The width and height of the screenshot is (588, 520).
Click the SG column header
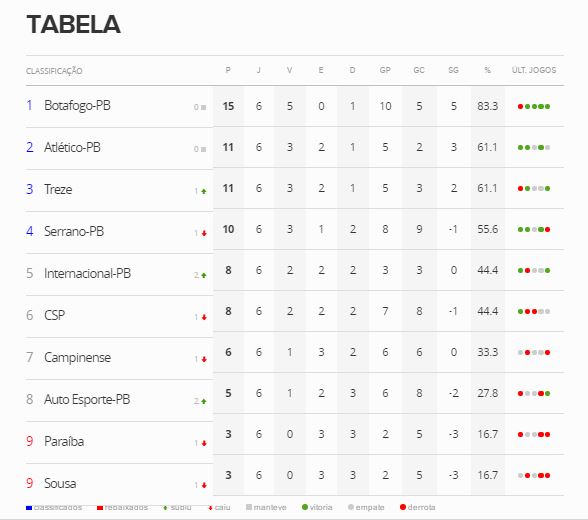click(x=453, y=70)
